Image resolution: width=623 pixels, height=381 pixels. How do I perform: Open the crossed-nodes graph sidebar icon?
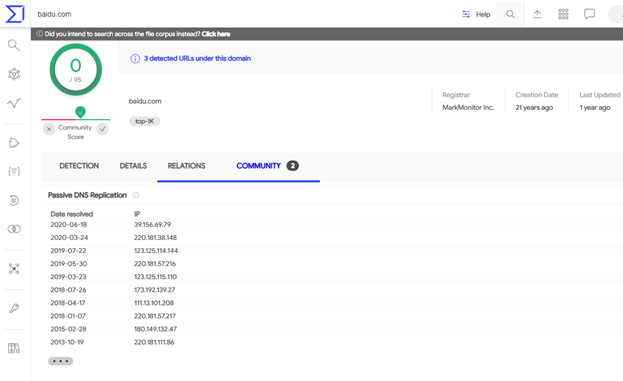[x=14, y=269]
